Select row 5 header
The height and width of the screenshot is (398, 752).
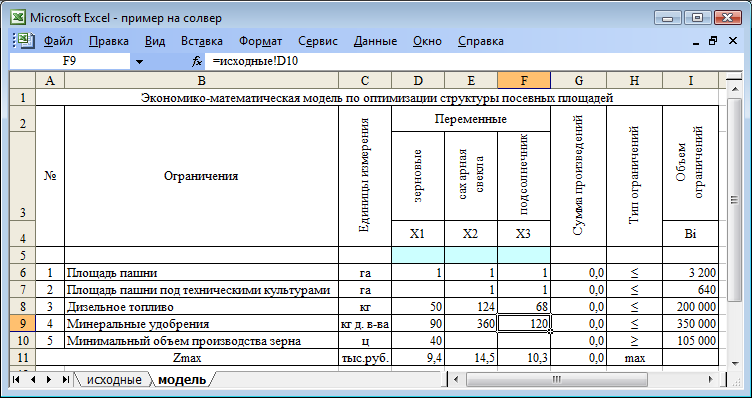click(23, 255)
